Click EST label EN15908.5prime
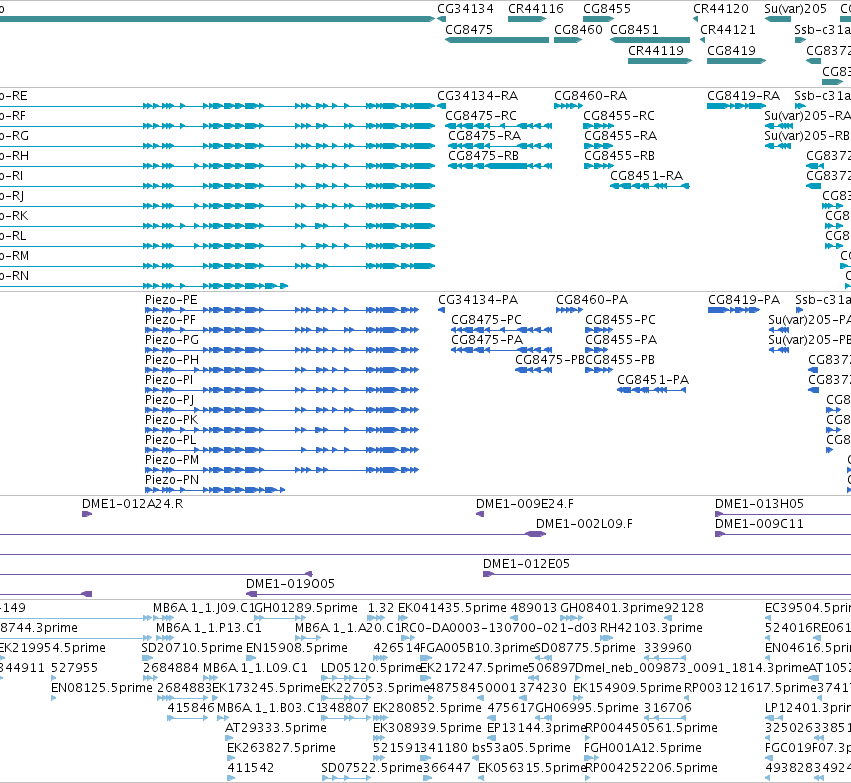 coord(297,648)
